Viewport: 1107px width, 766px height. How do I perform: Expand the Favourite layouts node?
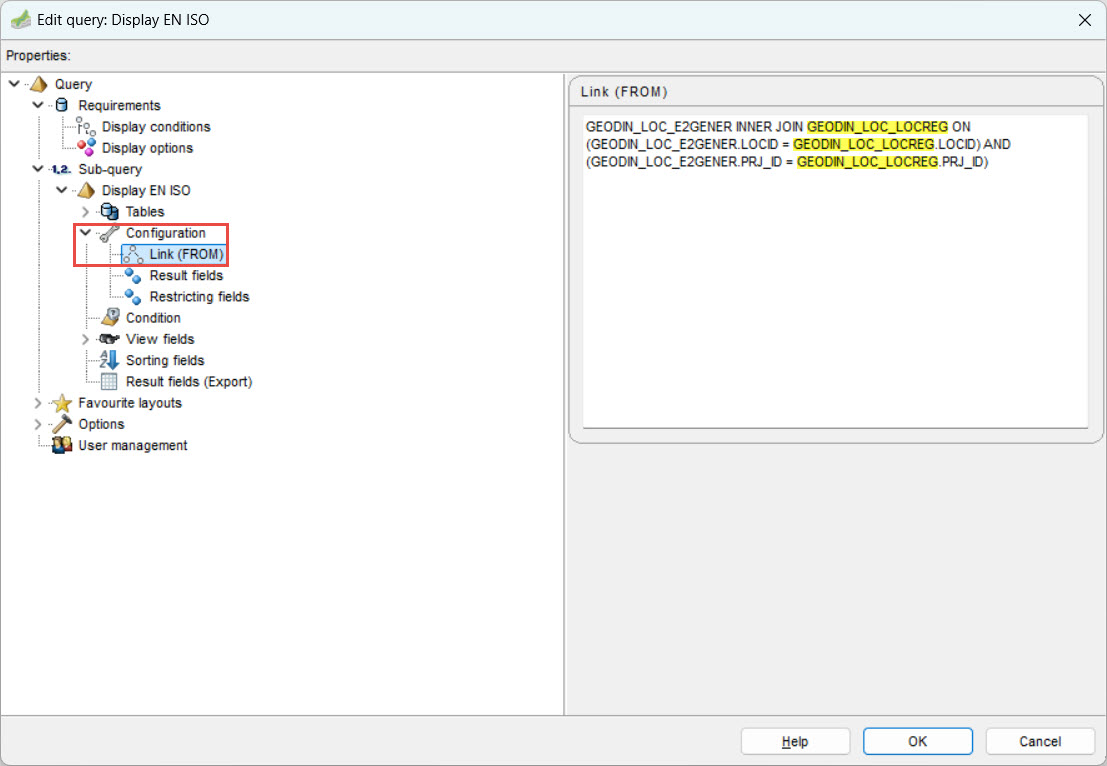click(x=38, y=403)
